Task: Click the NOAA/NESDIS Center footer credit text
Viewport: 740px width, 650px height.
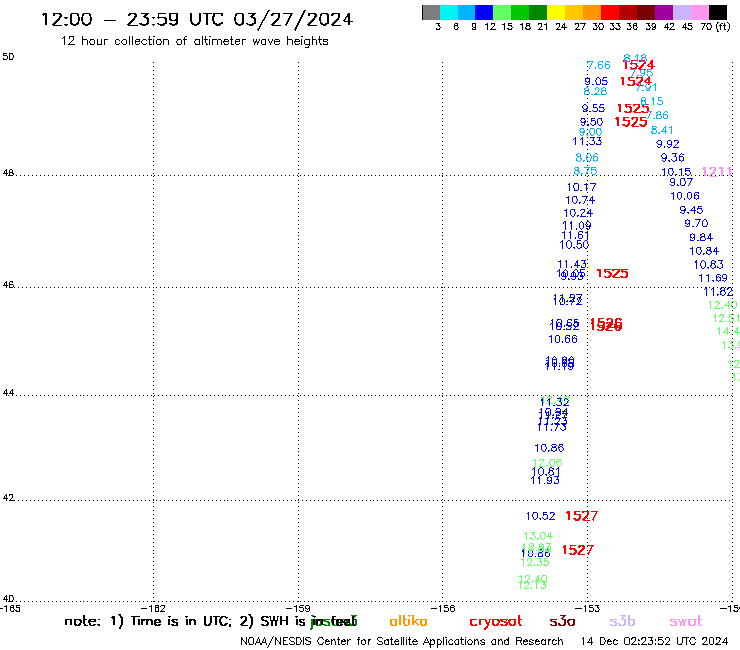Action: pos(402,641)
